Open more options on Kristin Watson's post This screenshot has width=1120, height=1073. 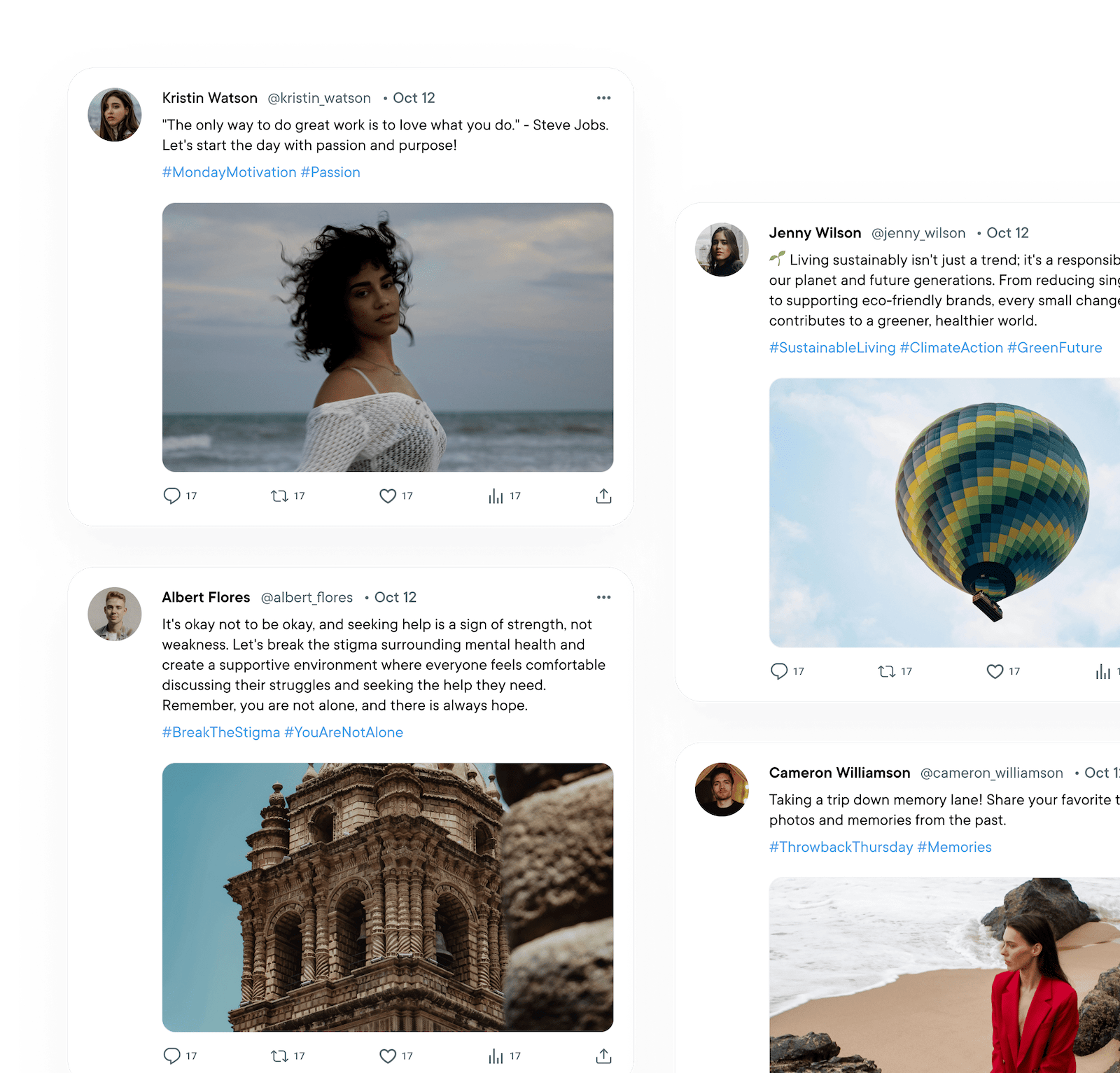[603, 98]
